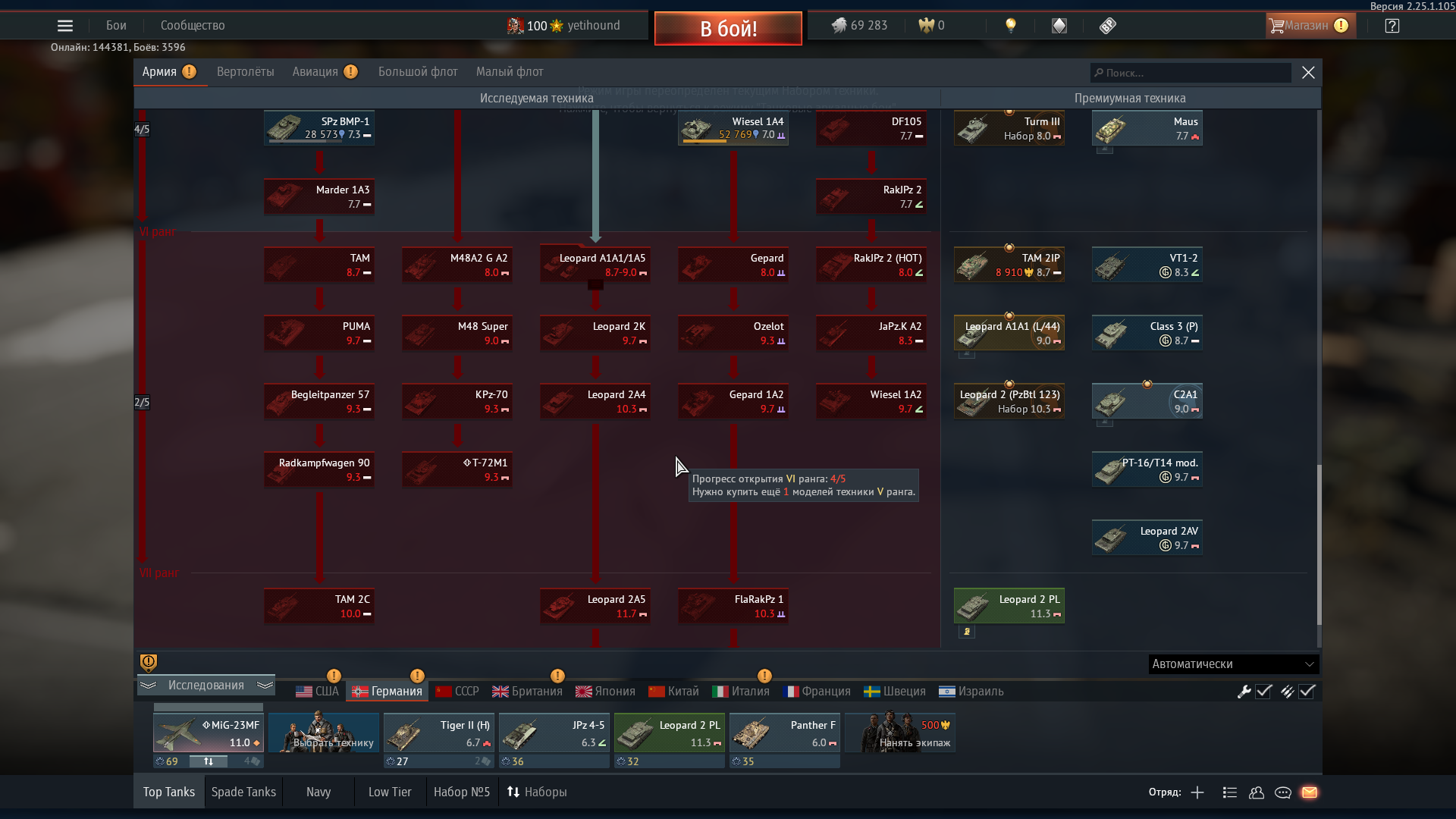Select the Leopard 2A4 tank card
The height and width of the screenshot is (819, 1456).
point(595,401)
